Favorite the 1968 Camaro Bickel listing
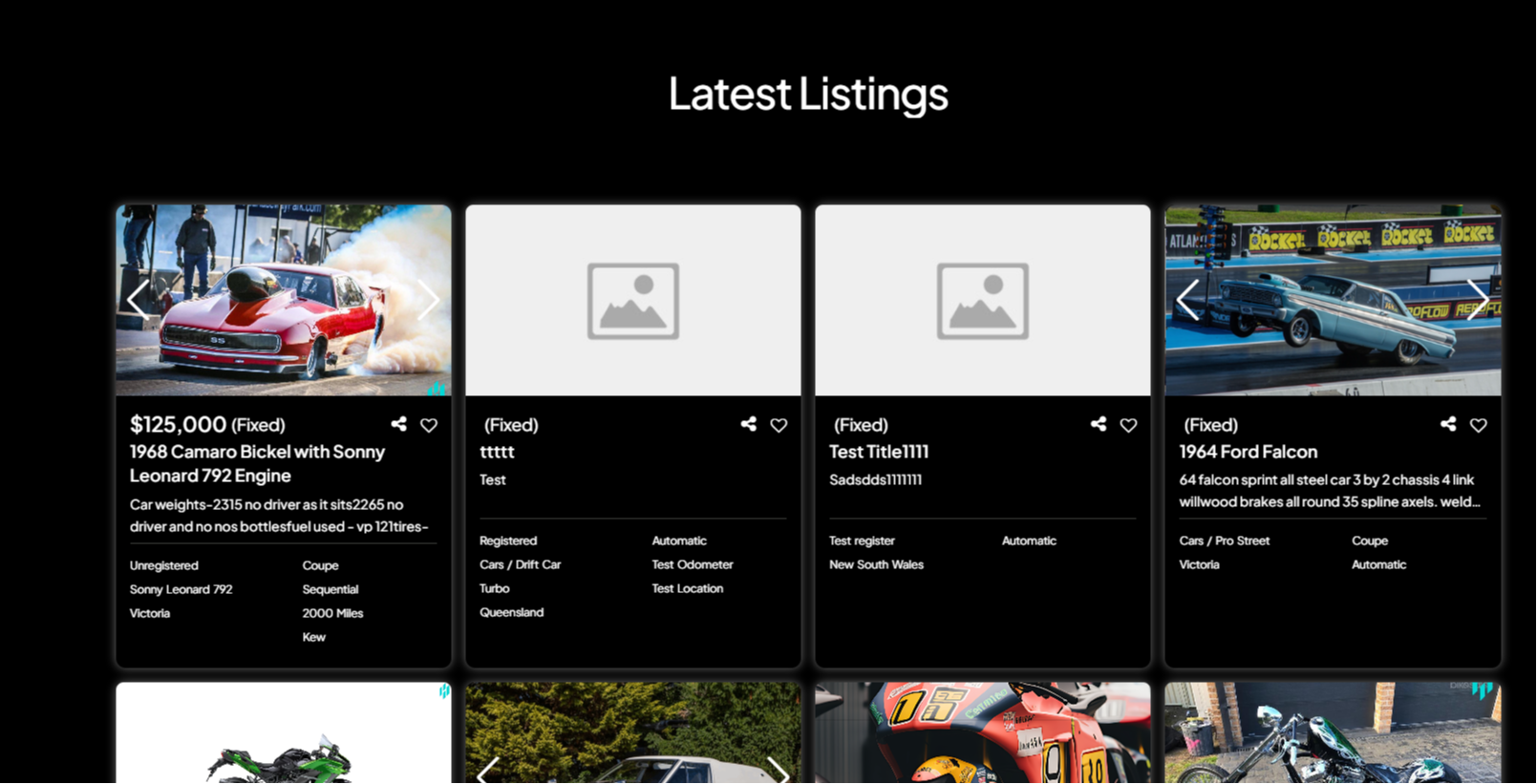Screen dimensions: 1537x784 pos(429,425)
